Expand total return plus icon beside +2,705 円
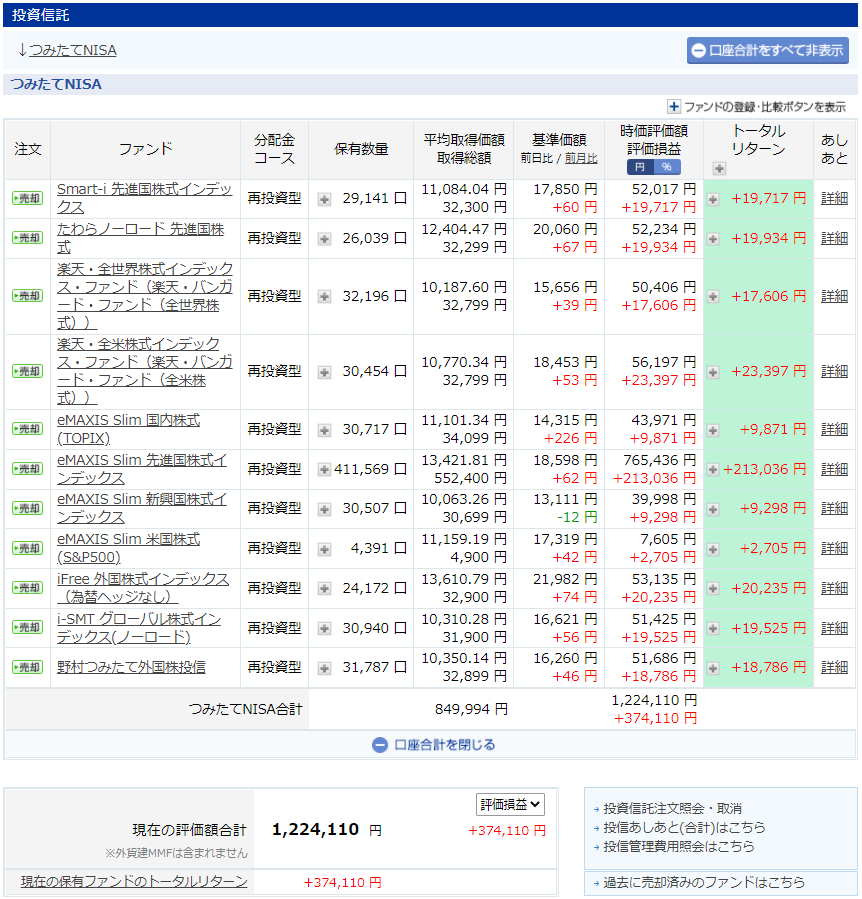The height and width of the screenshot is (899, 862). 713,549
